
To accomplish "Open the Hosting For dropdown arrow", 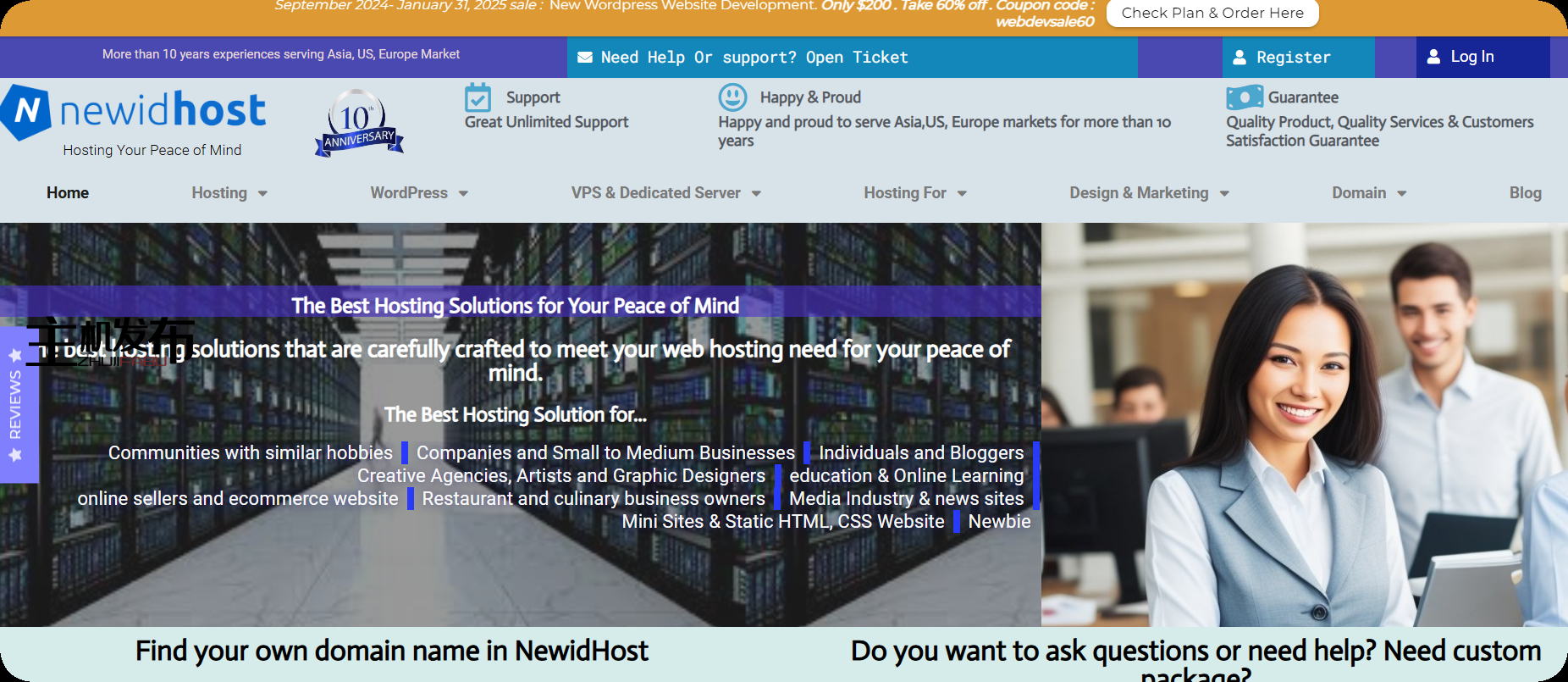I will pos(962,194).
